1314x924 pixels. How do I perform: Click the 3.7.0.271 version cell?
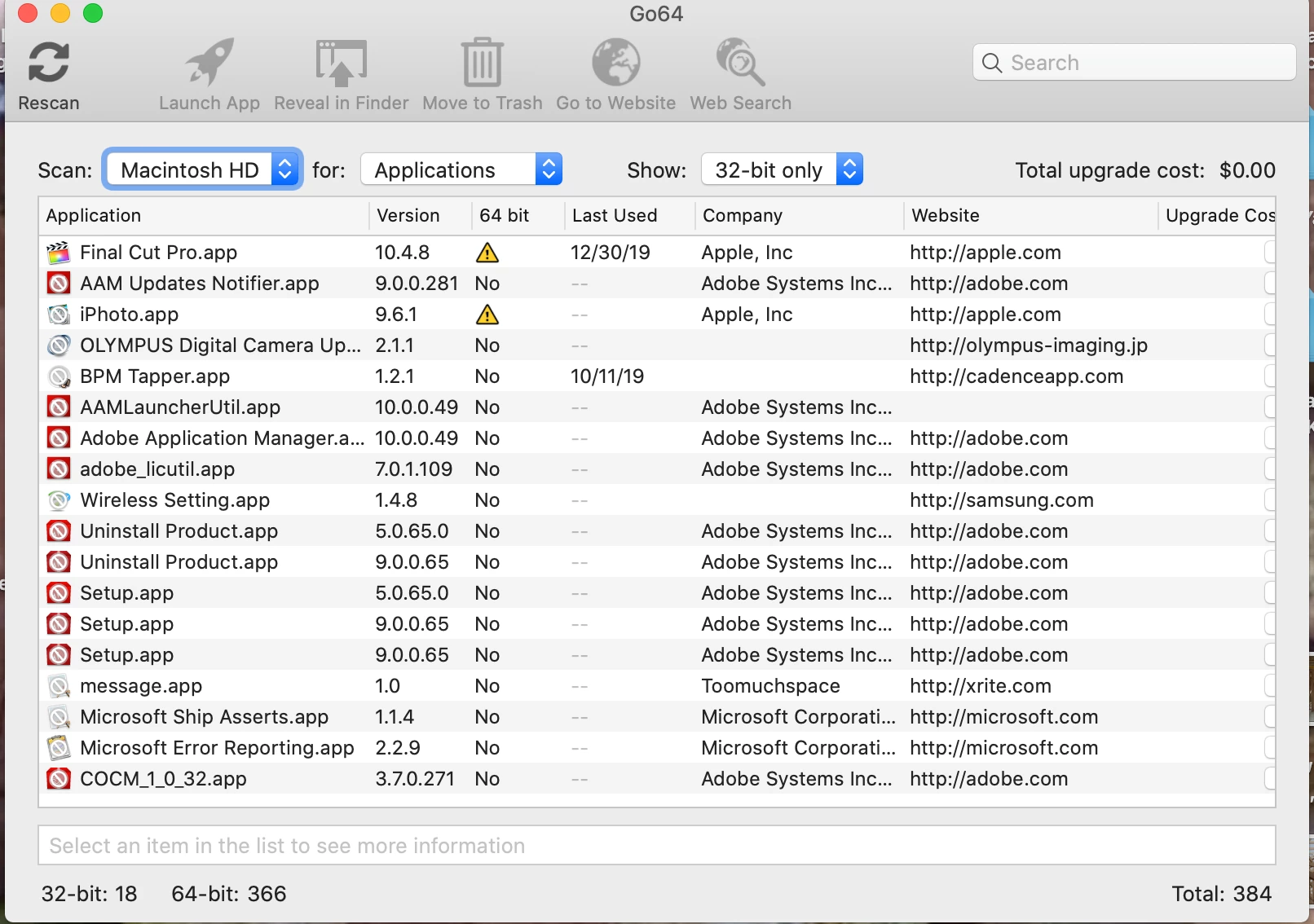pyautogui.click(x=415, y=779)
